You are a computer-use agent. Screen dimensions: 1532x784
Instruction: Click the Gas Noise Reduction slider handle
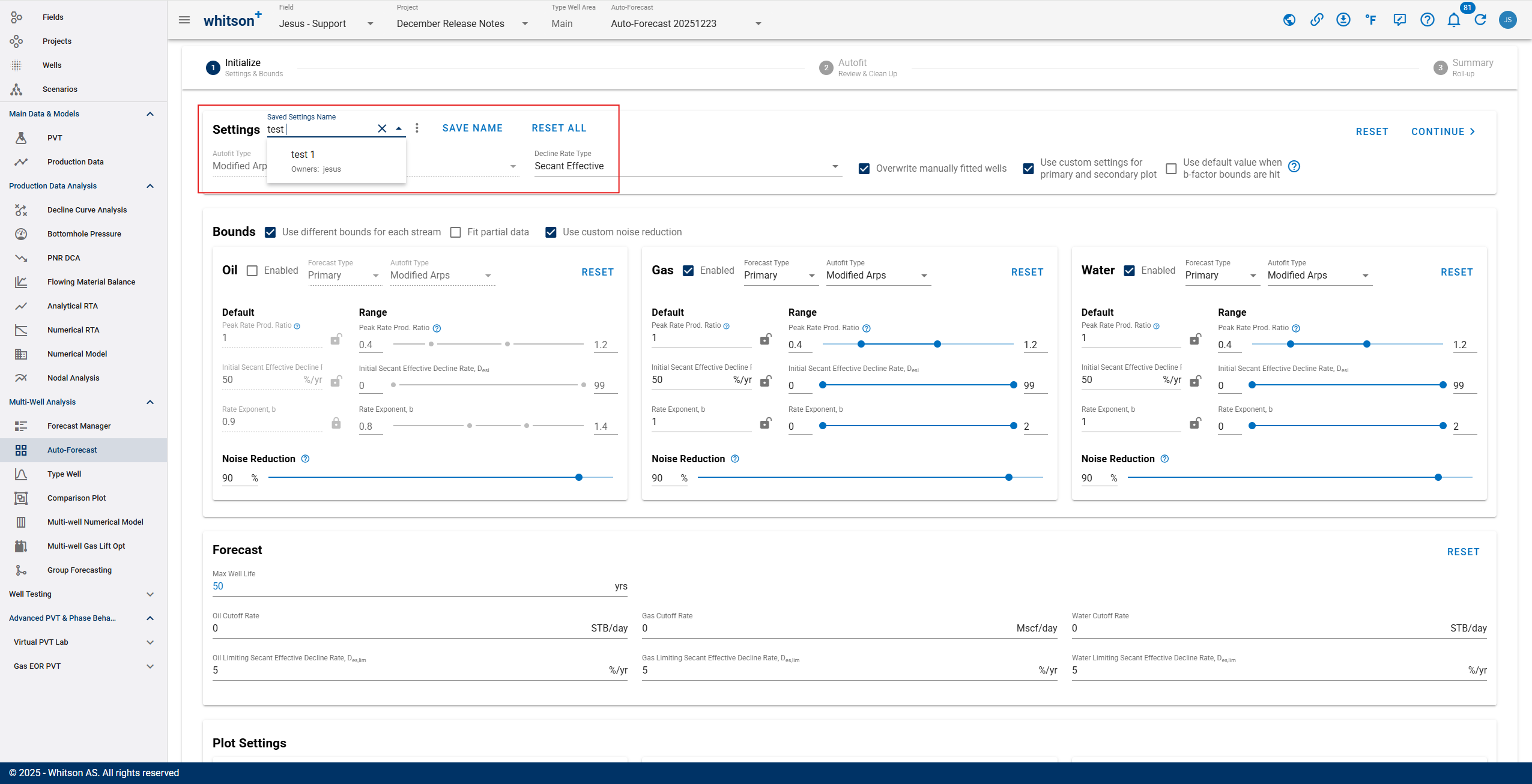click(1009, 477)
